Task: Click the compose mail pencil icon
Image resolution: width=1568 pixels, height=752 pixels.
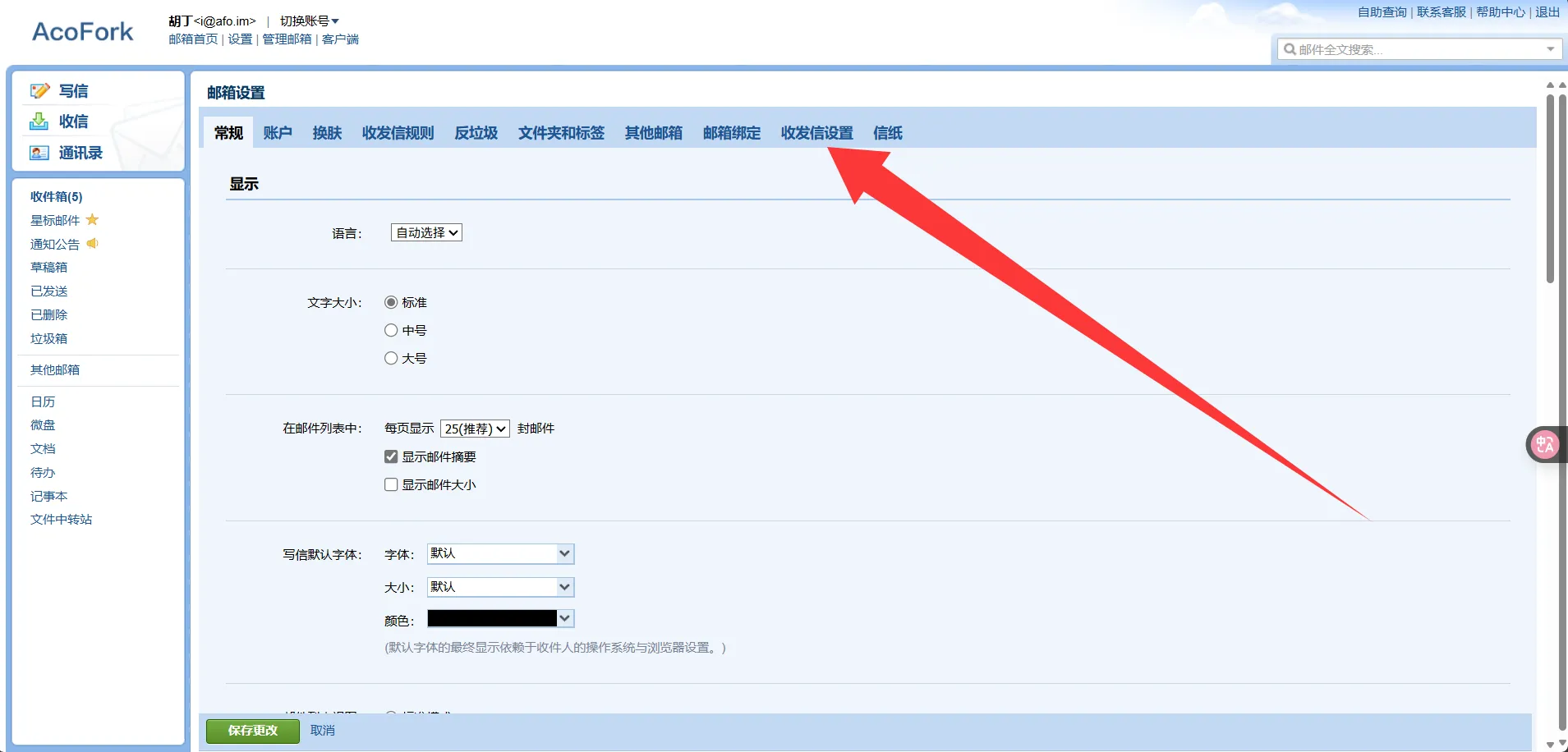Action: click(39, 91)
